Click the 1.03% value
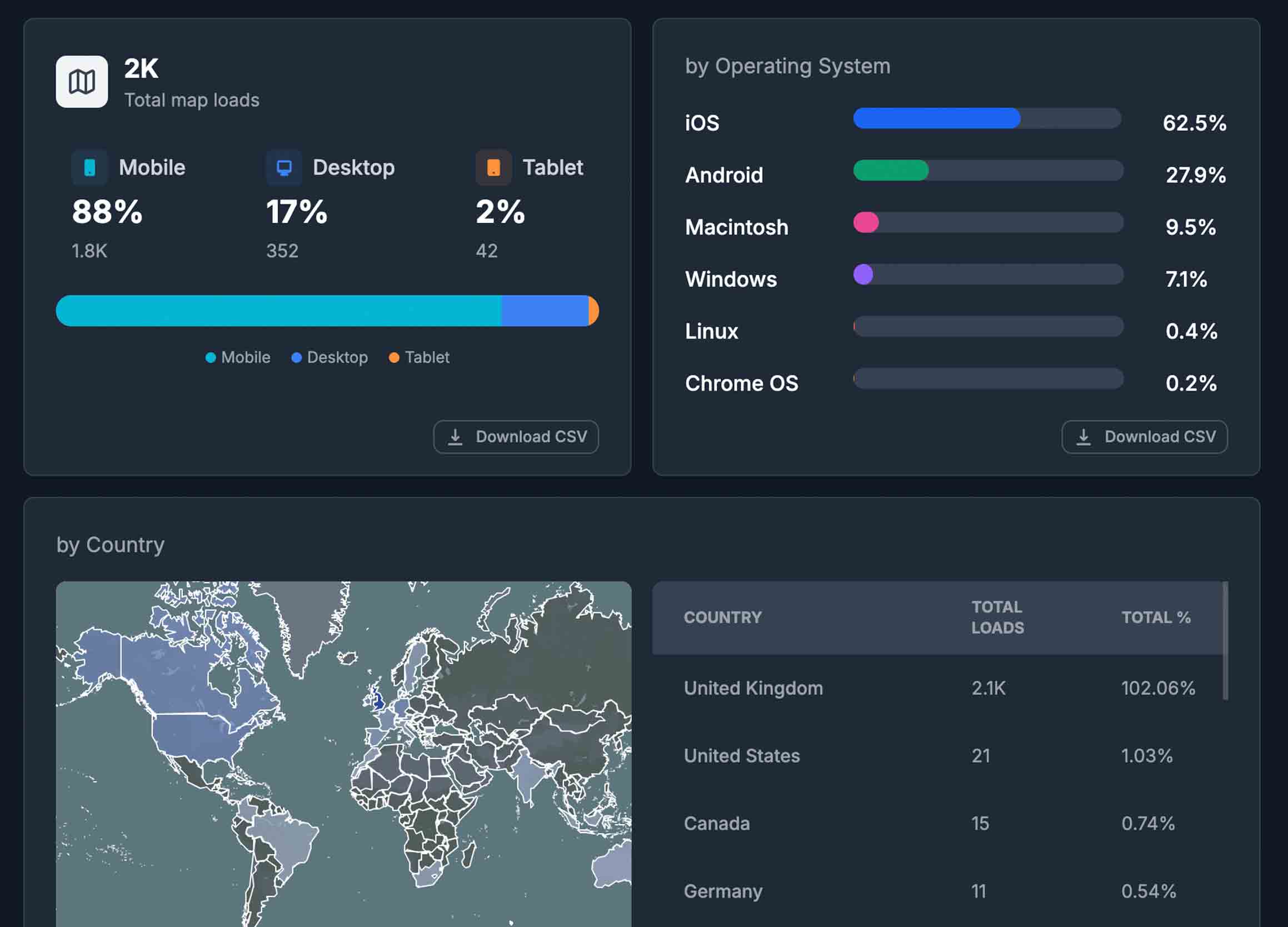Screen dimensions: 1288x927 point(1147,756)
